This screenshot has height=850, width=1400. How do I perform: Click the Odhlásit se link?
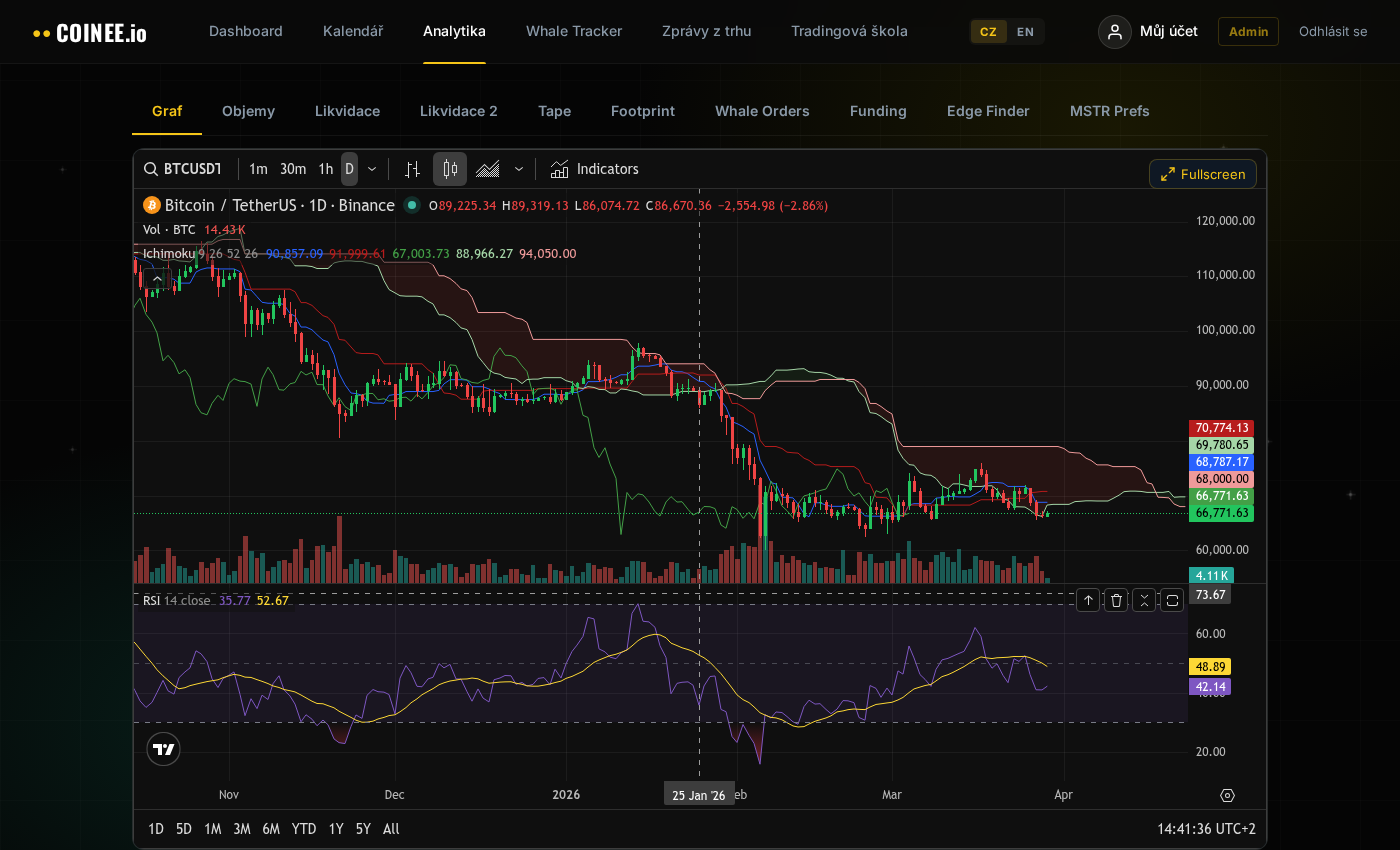point(1332,31)
